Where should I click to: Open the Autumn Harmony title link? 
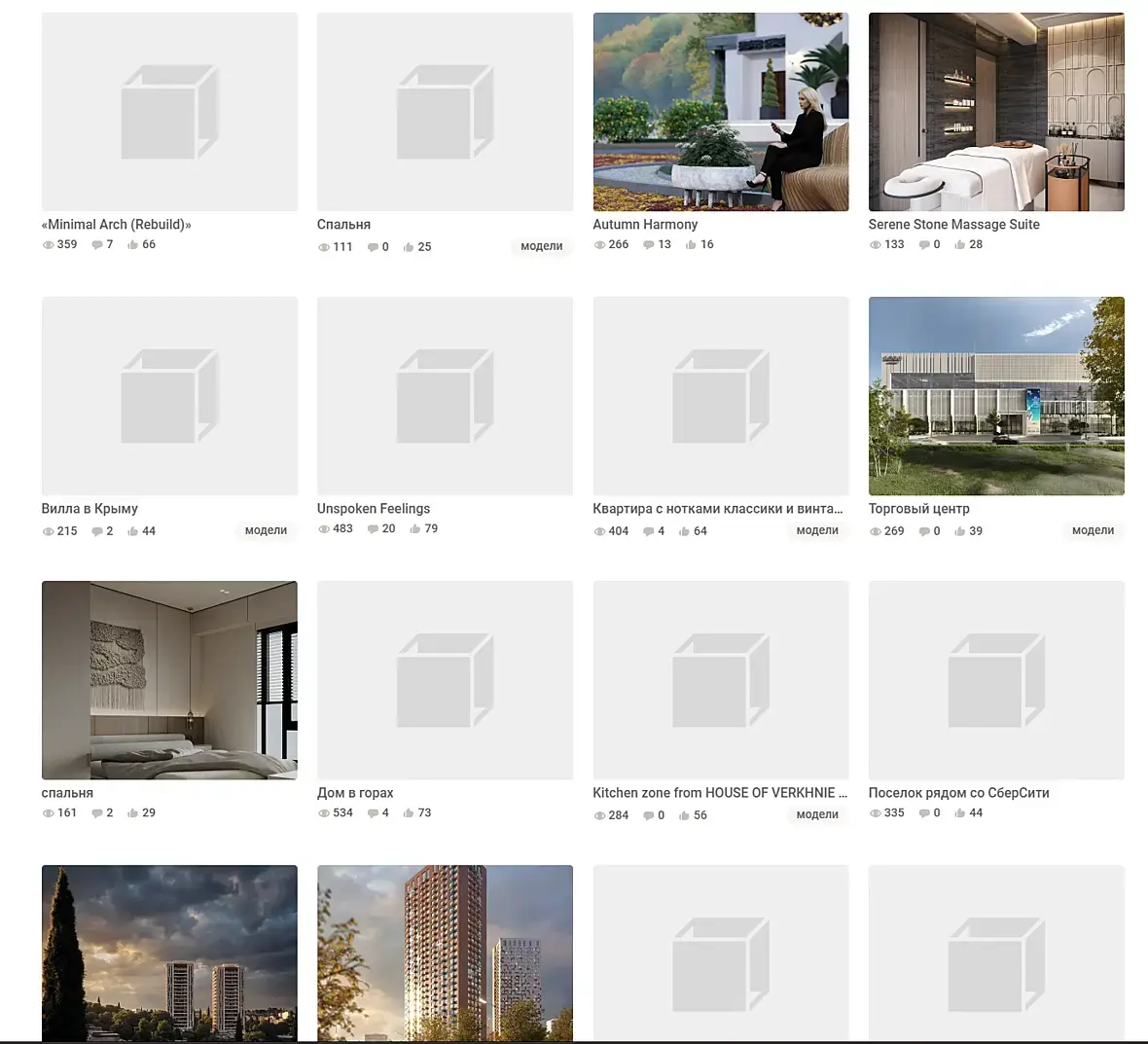coord(645,224)
